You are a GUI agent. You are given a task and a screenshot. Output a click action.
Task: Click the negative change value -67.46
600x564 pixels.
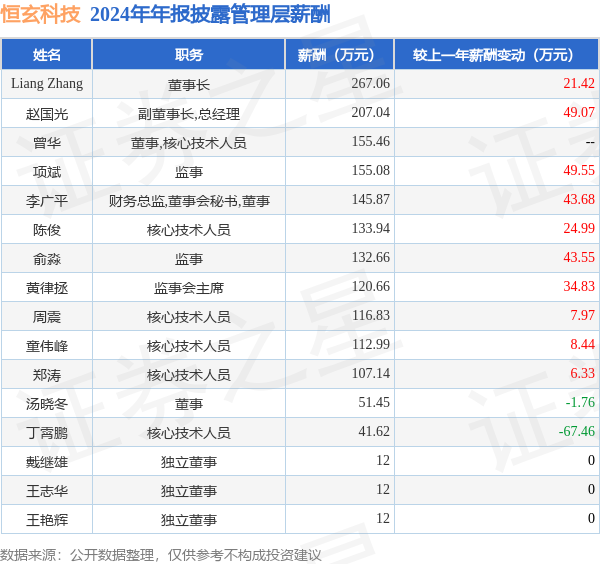tap(577, 432)
